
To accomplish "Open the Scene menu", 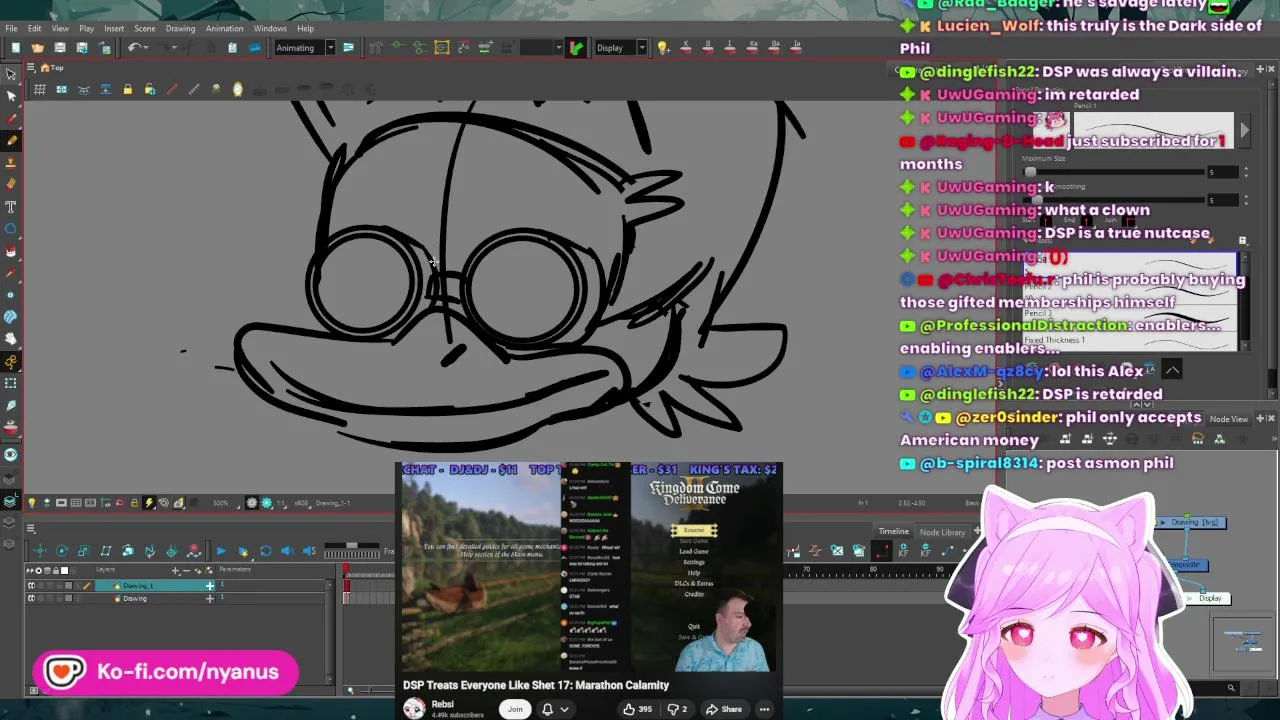I will coord(144,28).
